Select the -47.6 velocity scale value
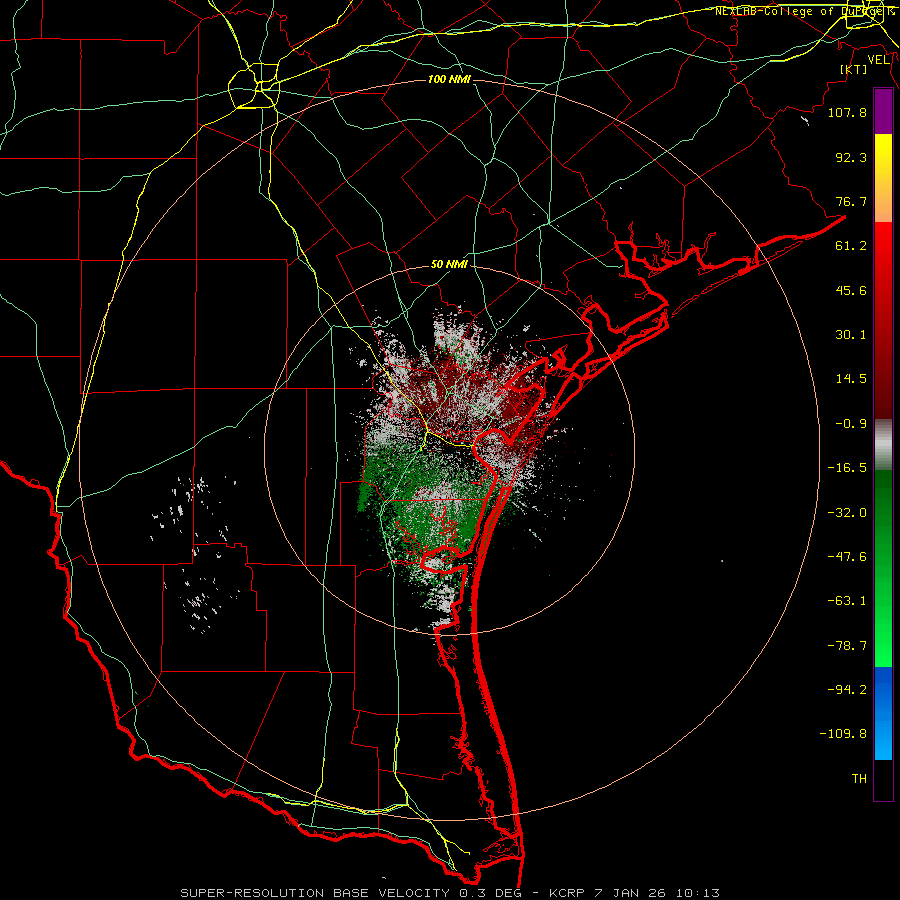Viewport: 900px width, 900px height. (x=847, y=557)
